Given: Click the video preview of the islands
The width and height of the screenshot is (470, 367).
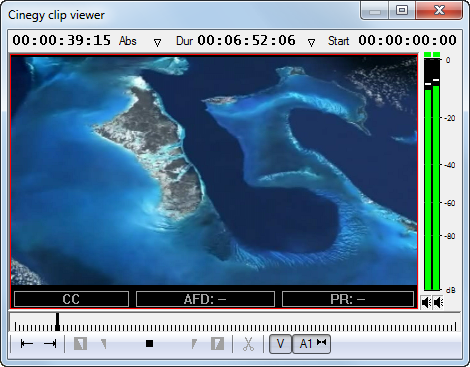Looking at the screenshot, I should [214, 170].
